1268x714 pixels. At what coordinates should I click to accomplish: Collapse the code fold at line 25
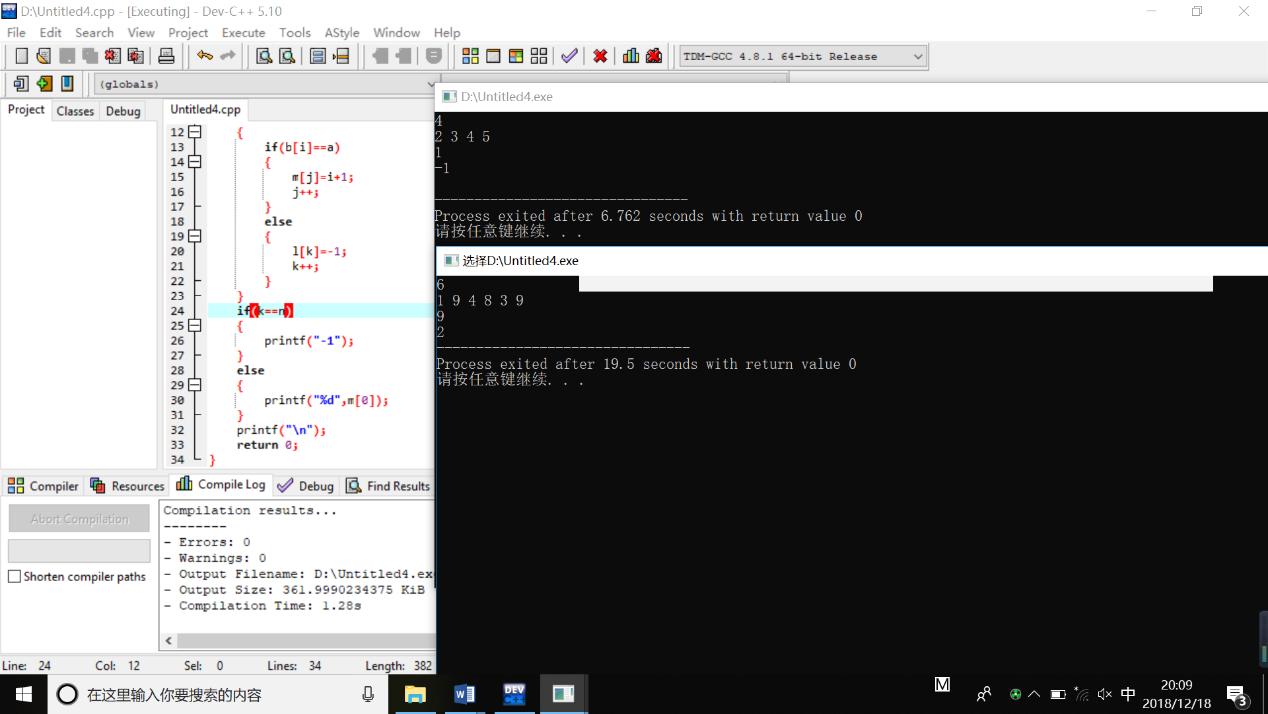click(195, 326)
